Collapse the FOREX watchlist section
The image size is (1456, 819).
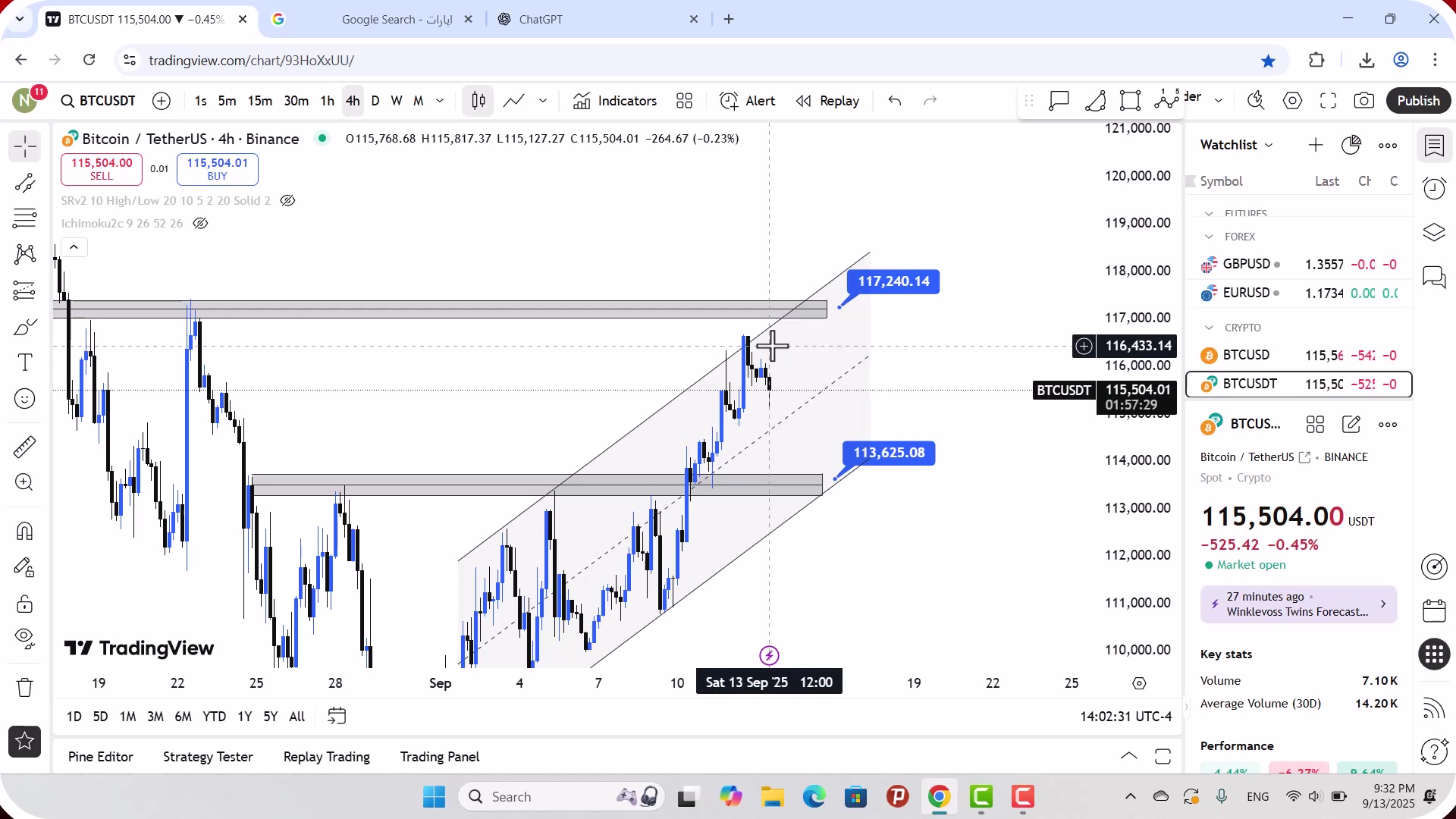(1209, 237)
